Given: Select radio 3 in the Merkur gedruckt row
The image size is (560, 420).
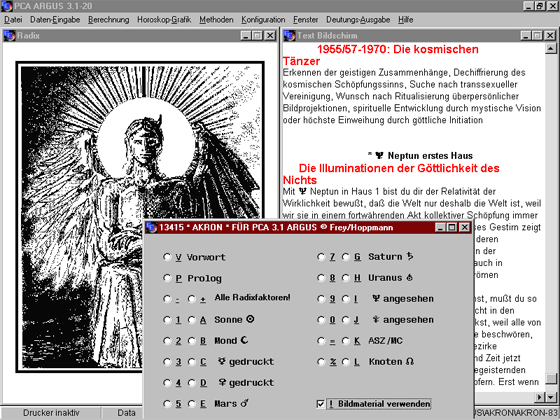Looking at the screenshot, I should point(167,362).
